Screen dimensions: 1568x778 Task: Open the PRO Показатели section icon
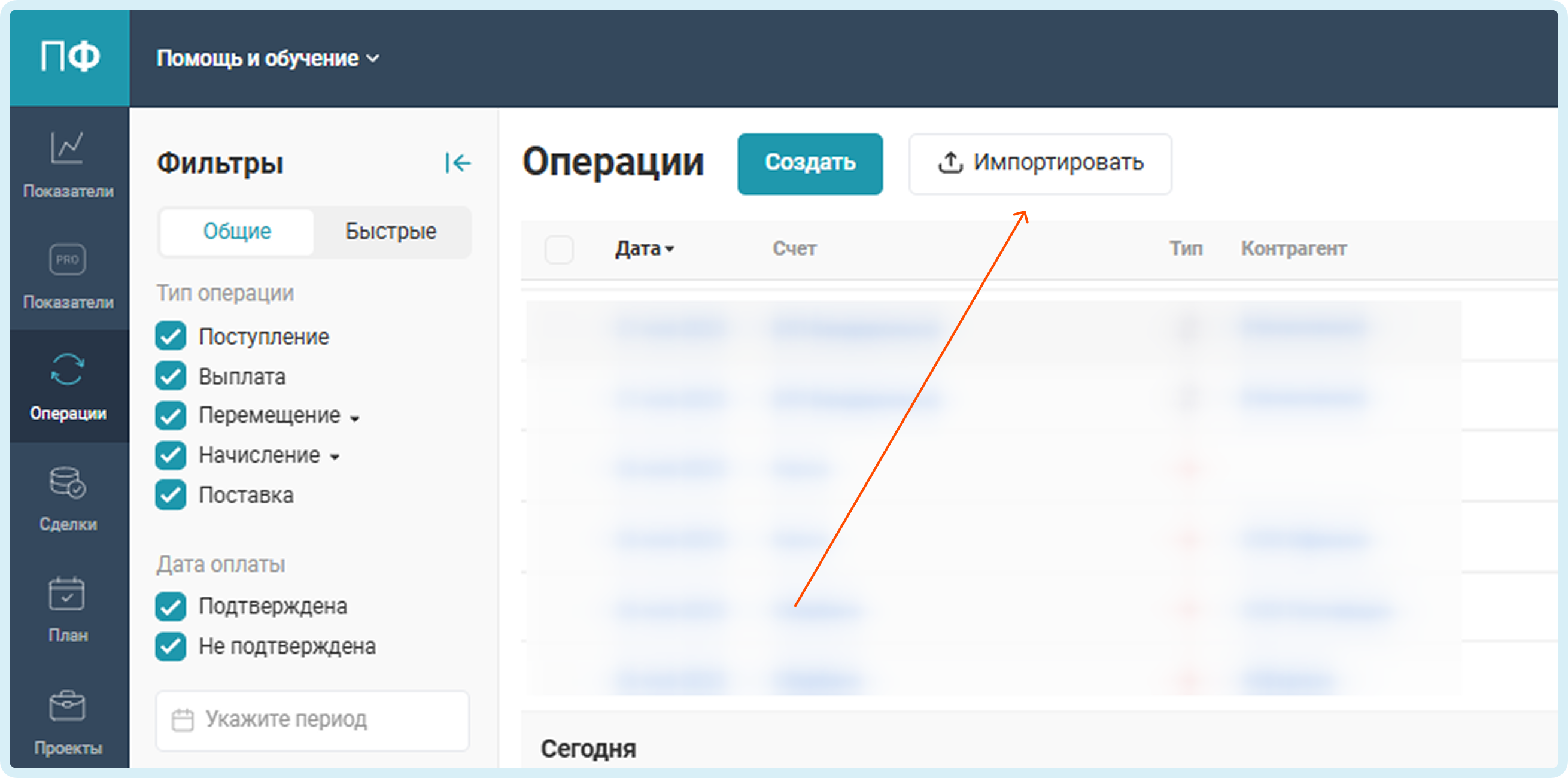[x=67, y=260]
